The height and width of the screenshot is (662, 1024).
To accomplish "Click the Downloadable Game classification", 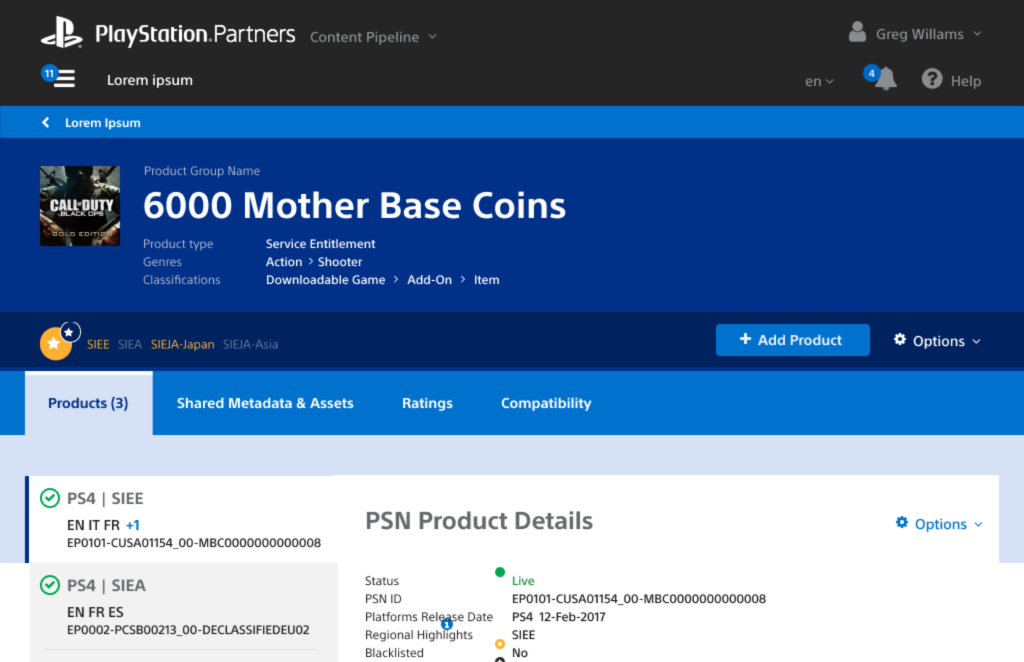I will (x=325, y=280).
